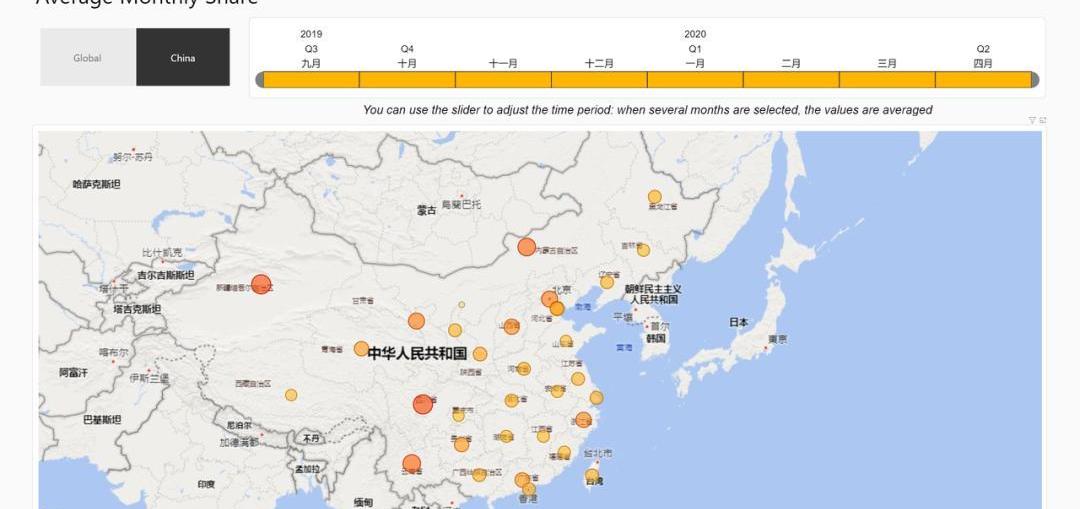The image size is (1080, 509).
Task: Click the 一月 2020 timeline segment
Action: (x=695, y=80)
